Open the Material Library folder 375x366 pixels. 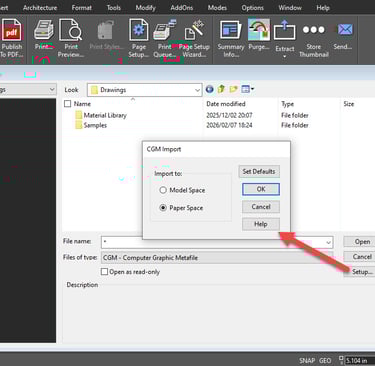coord(105,115)
